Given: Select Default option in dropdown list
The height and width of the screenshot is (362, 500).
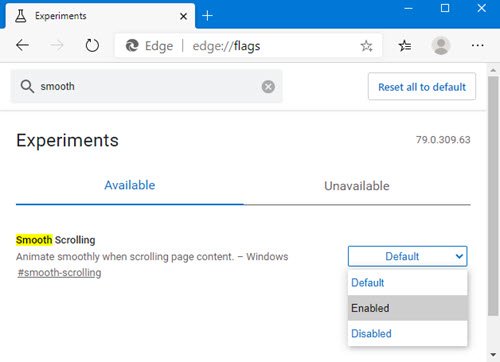Looking at the screenshot, I should pos(408,282).
